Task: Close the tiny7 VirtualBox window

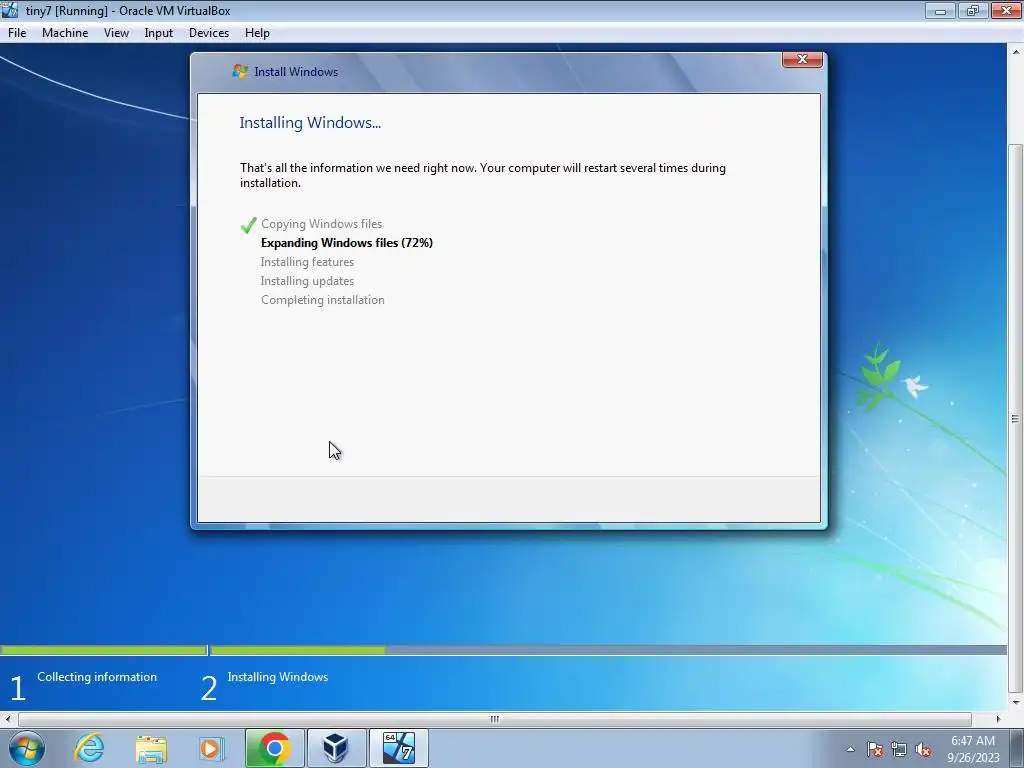Action: (x=1006, y=10)
